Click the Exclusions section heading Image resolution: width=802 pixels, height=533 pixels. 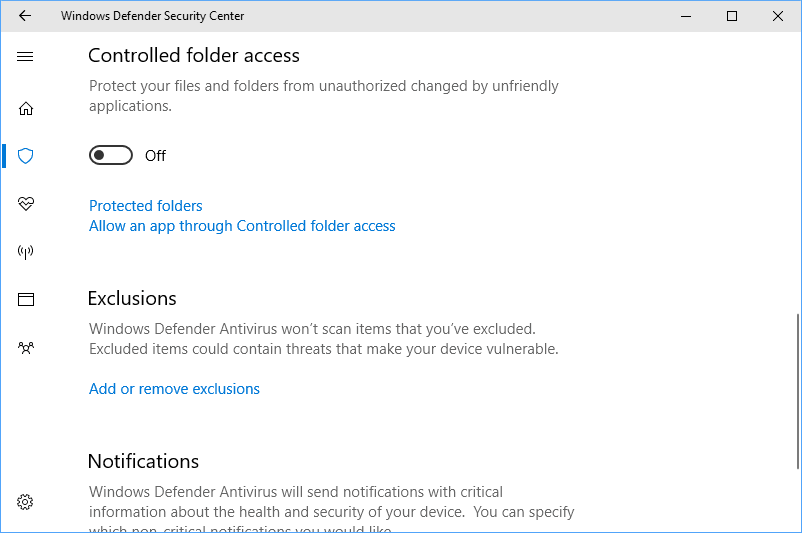coord(132,298)
